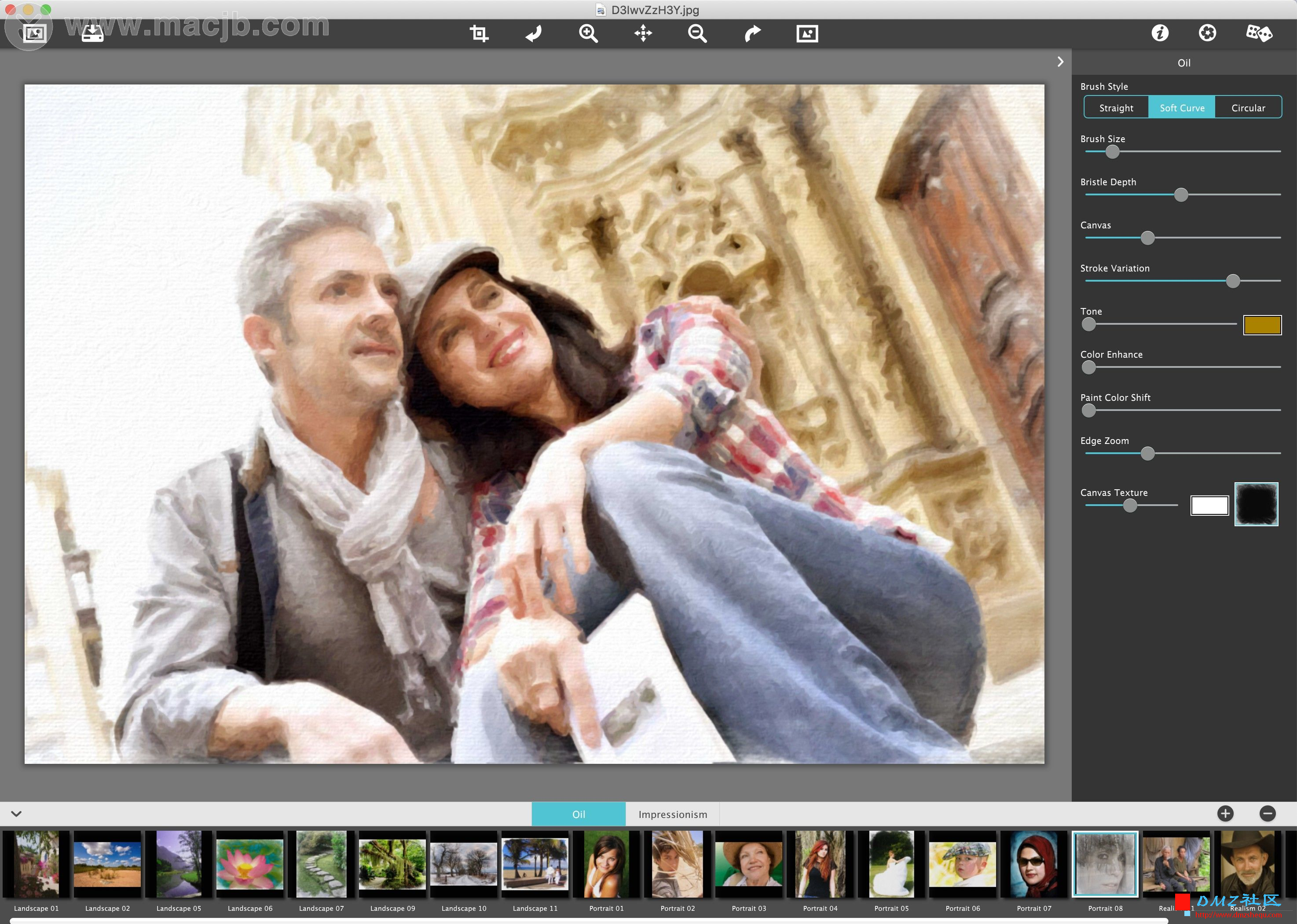Viewport: 1297px width, 924px height.
Task: Click the Canvas Texture slider handle
Action: pyautogui.click(x=1130, y=505)
